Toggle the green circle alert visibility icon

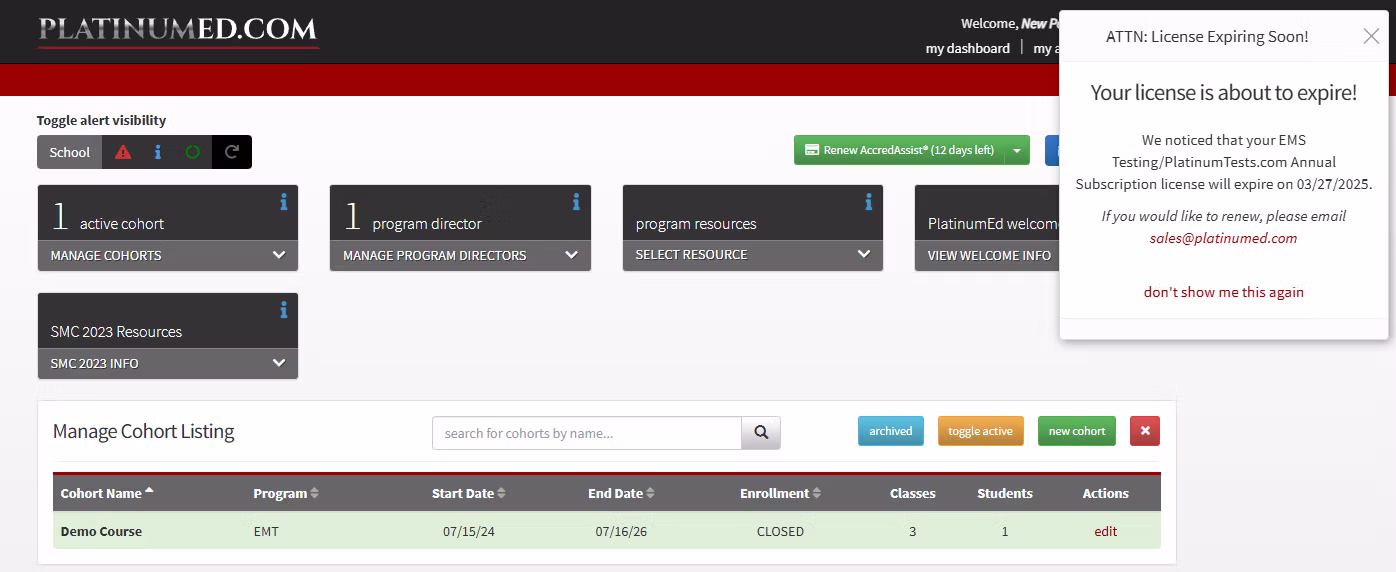click(193, 152)
